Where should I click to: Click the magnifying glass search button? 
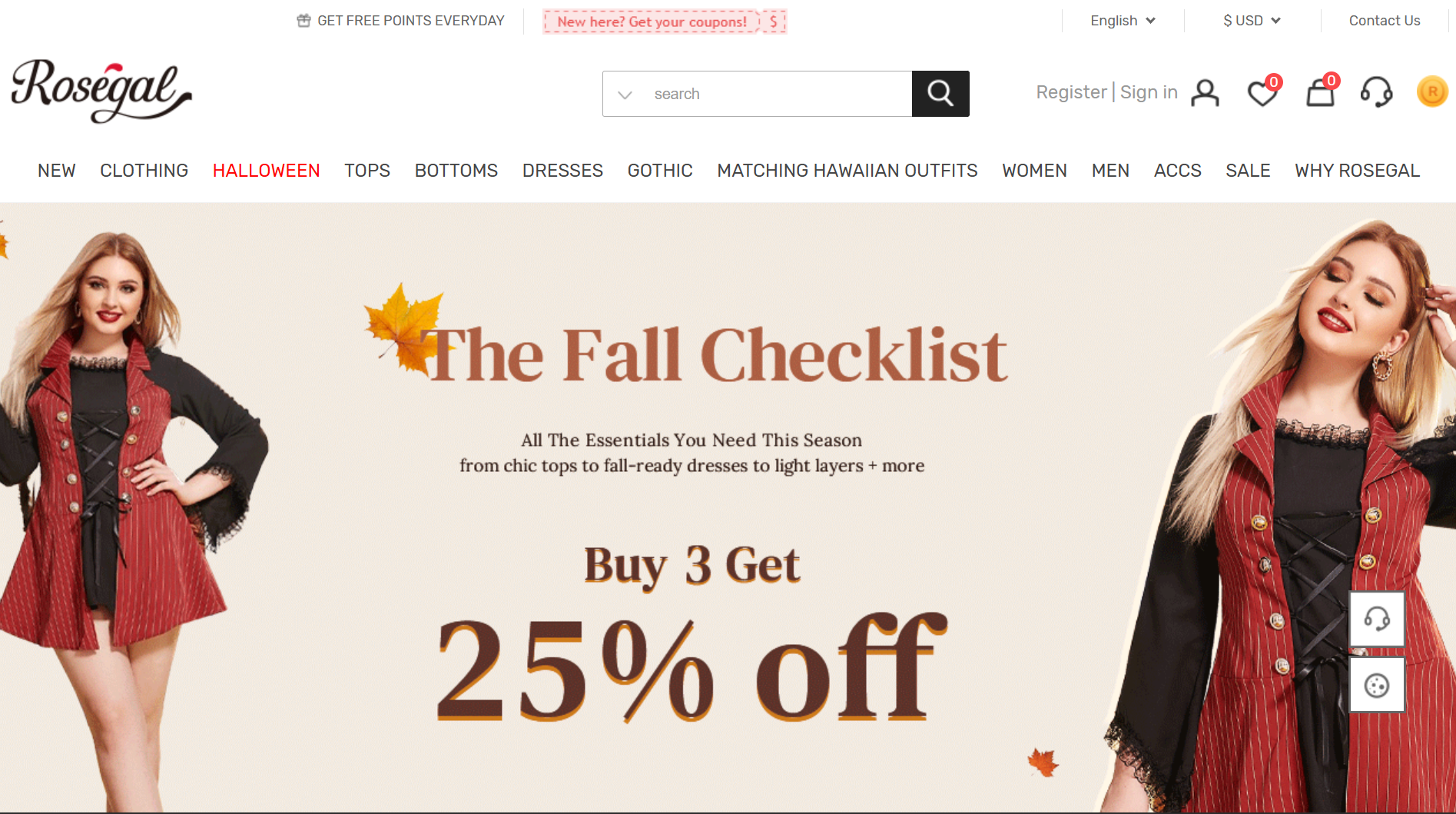point(940,94)
